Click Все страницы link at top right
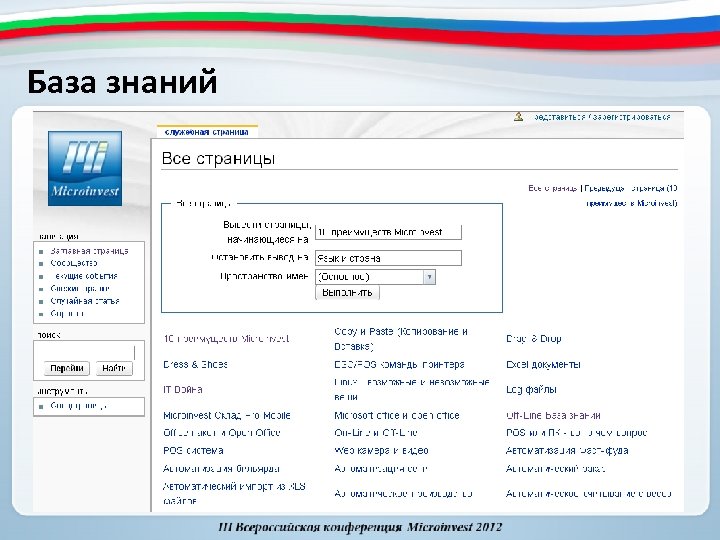The width and height of the screenshot is (720, 540). (552, 188)
